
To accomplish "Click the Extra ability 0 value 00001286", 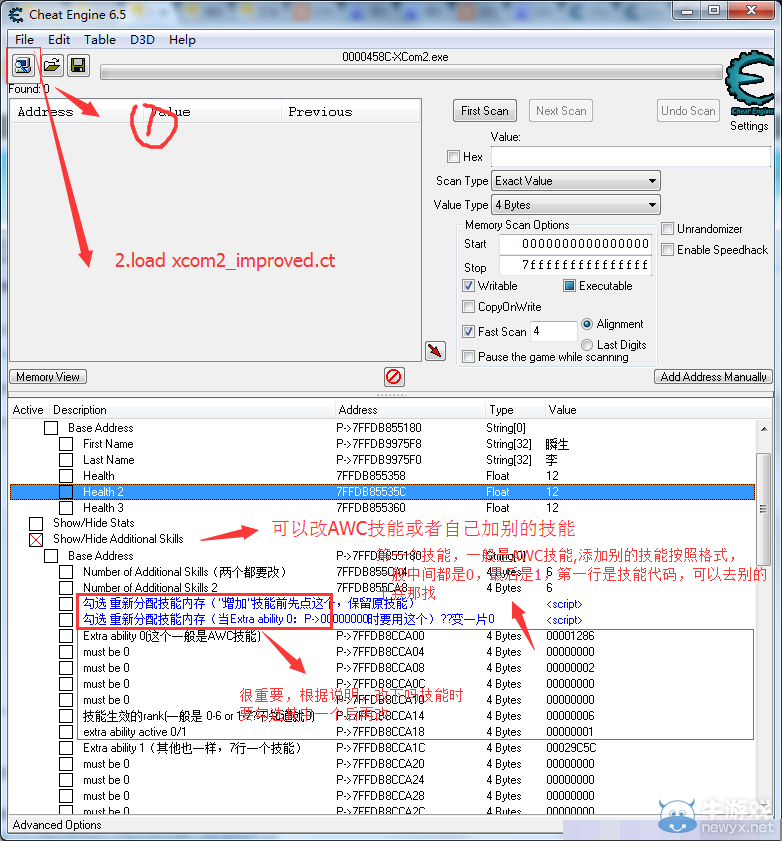I will coord(570,636).
